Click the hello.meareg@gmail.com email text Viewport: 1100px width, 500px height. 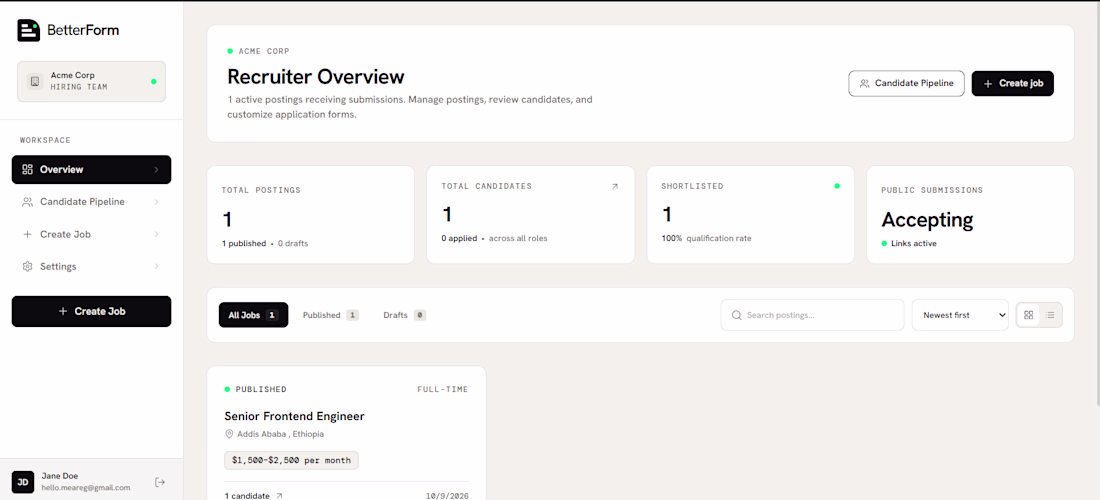[x=86, y=487]
